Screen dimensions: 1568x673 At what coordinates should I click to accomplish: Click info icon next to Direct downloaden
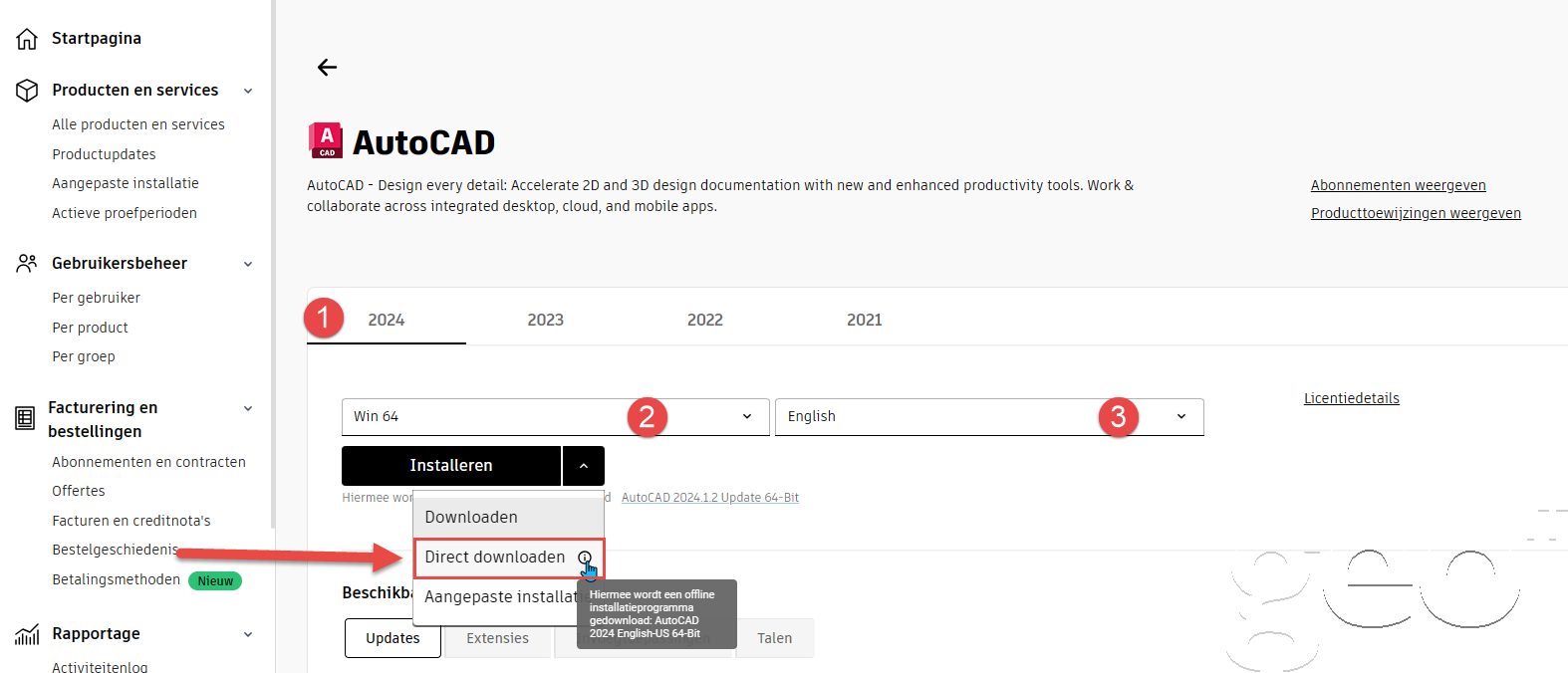(x=585, y=558)
